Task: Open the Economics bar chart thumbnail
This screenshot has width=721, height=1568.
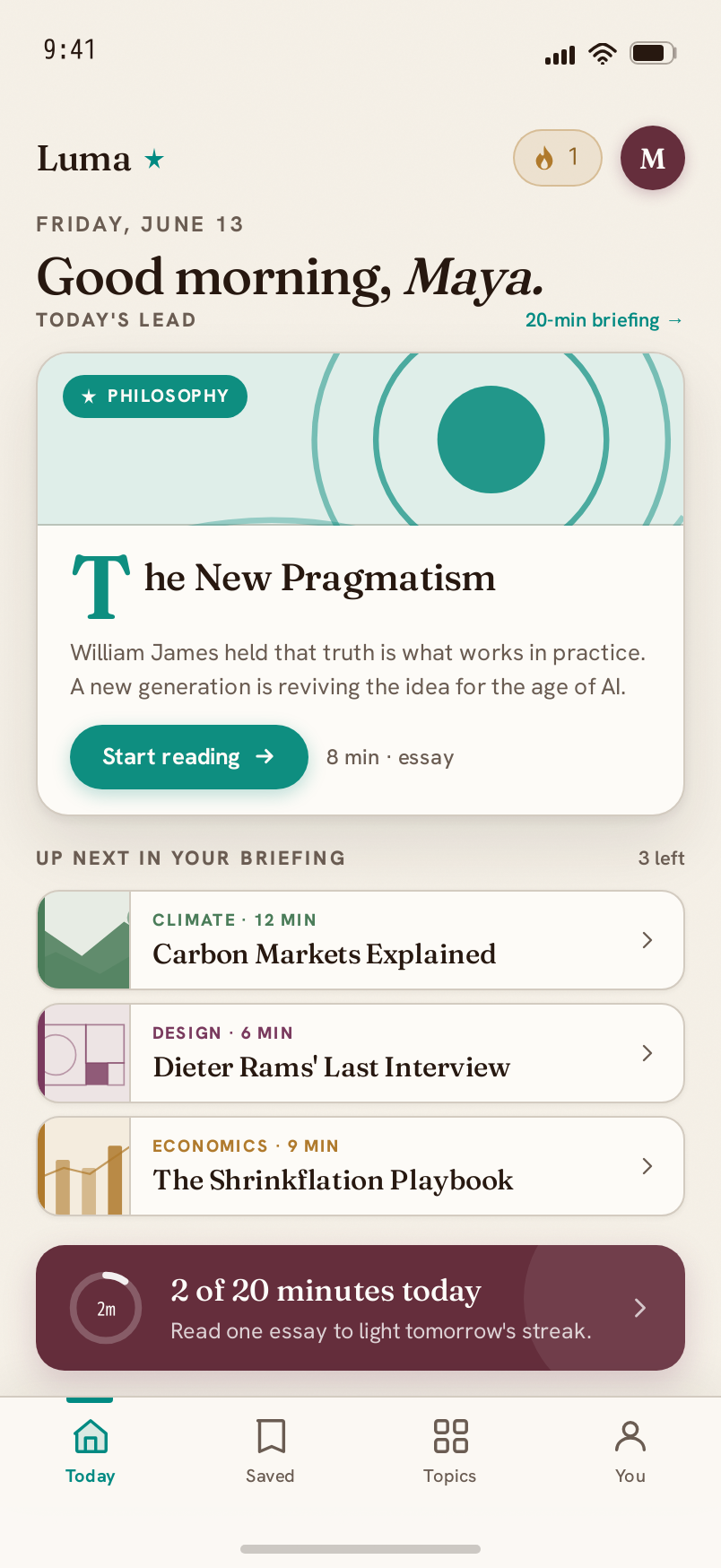Action: (x=84, y=1166)
